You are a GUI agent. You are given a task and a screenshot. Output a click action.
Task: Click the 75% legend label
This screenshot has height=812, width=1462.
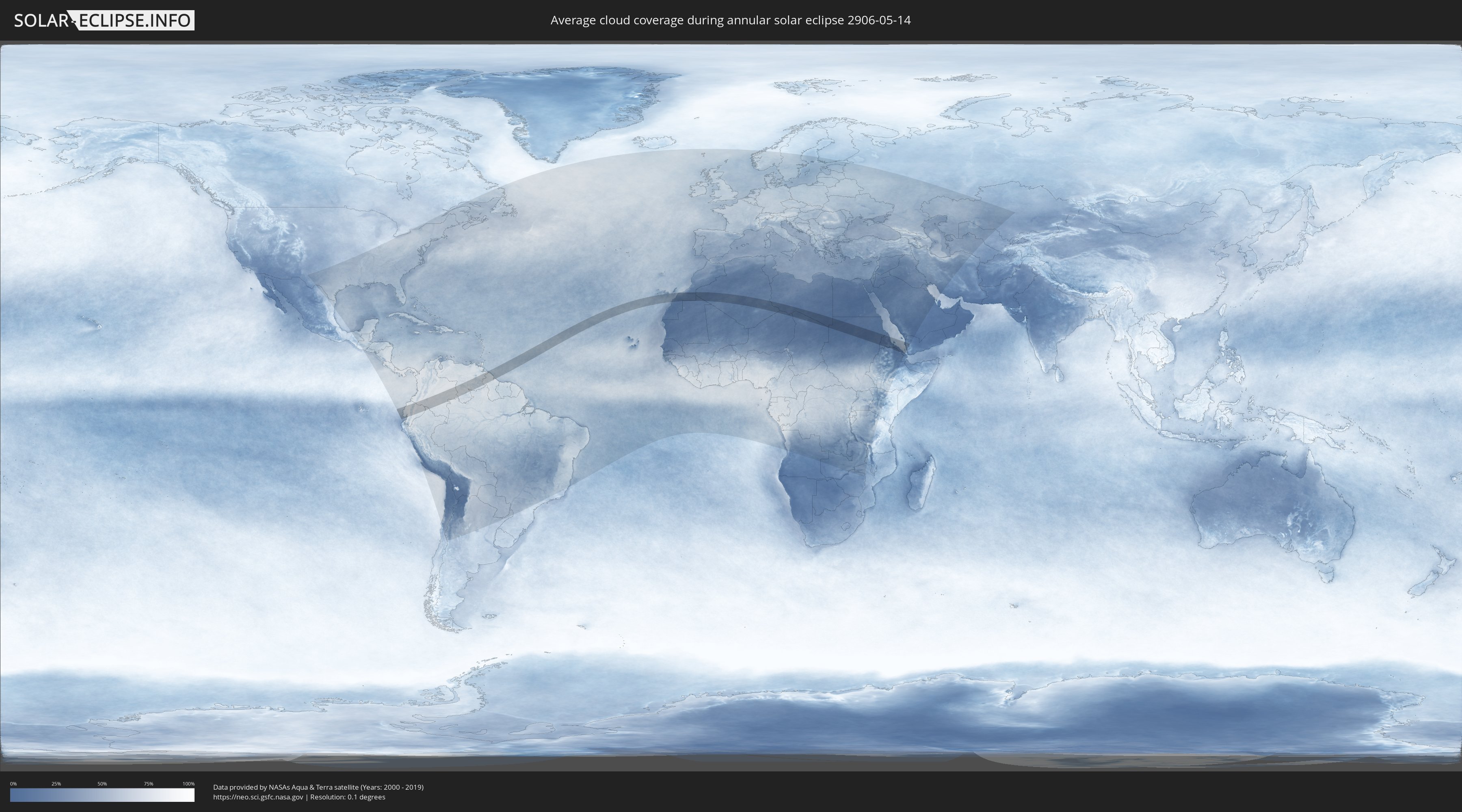148,784
